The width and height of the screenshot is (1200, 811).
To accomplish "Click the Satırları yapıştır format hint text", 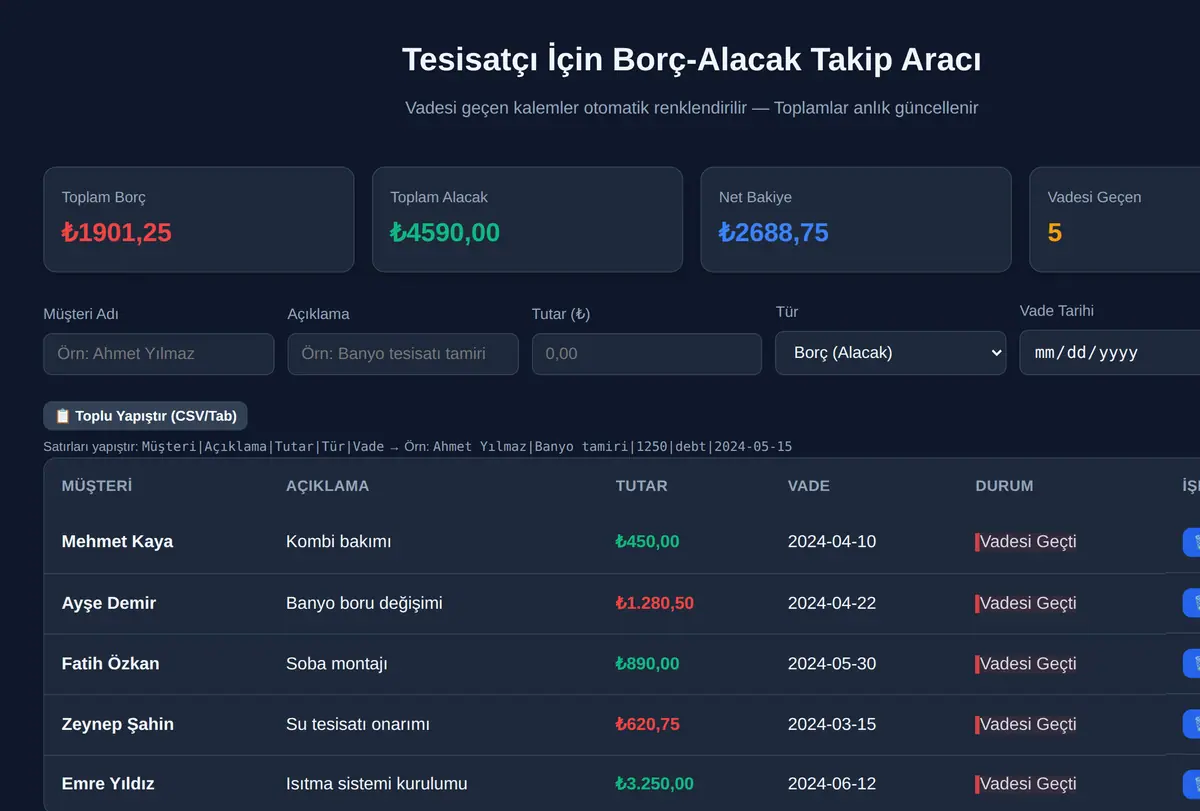I will coord(418,446).
